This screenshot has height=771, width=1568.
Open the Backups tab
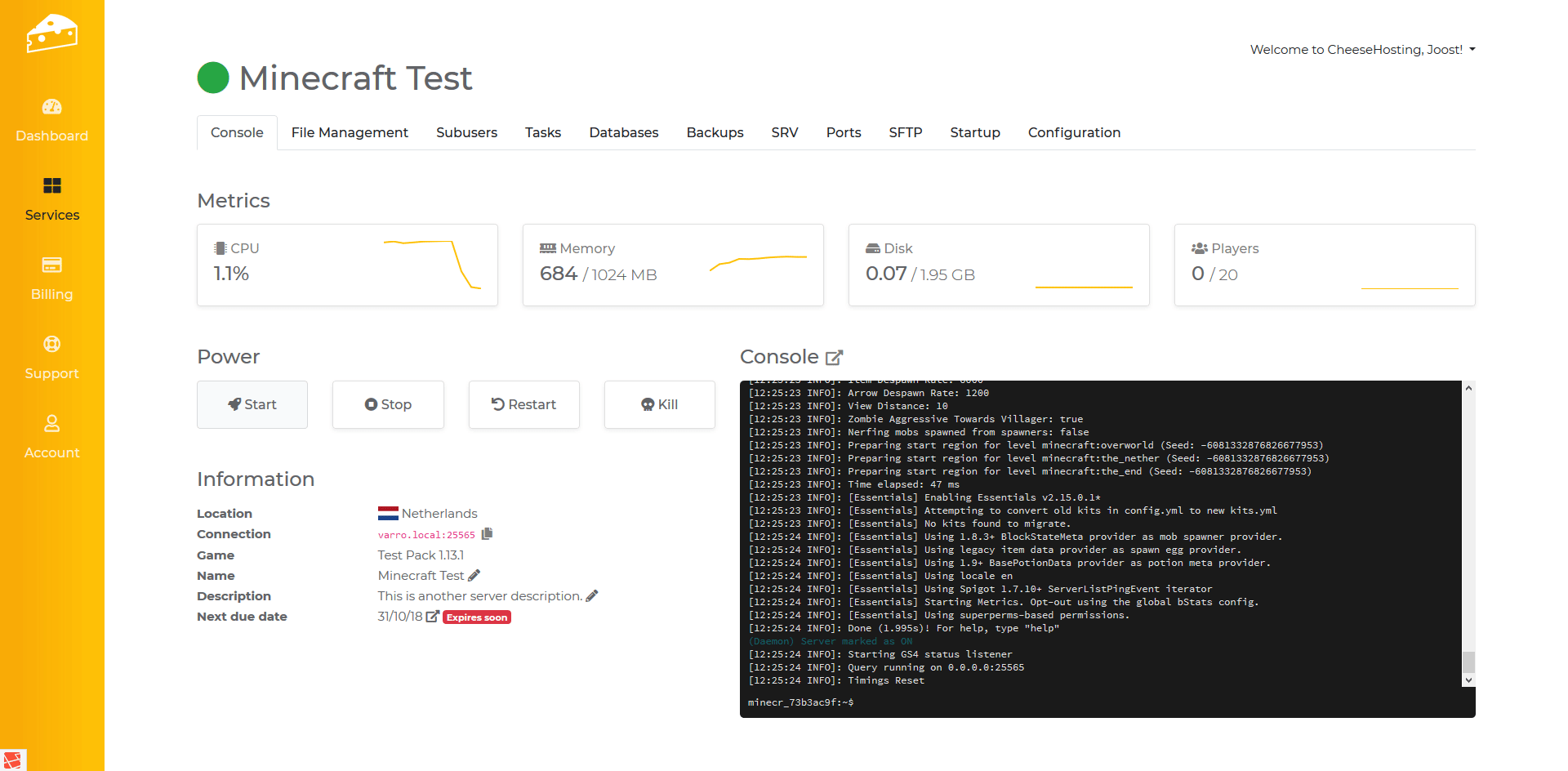(x=715, y=132)
